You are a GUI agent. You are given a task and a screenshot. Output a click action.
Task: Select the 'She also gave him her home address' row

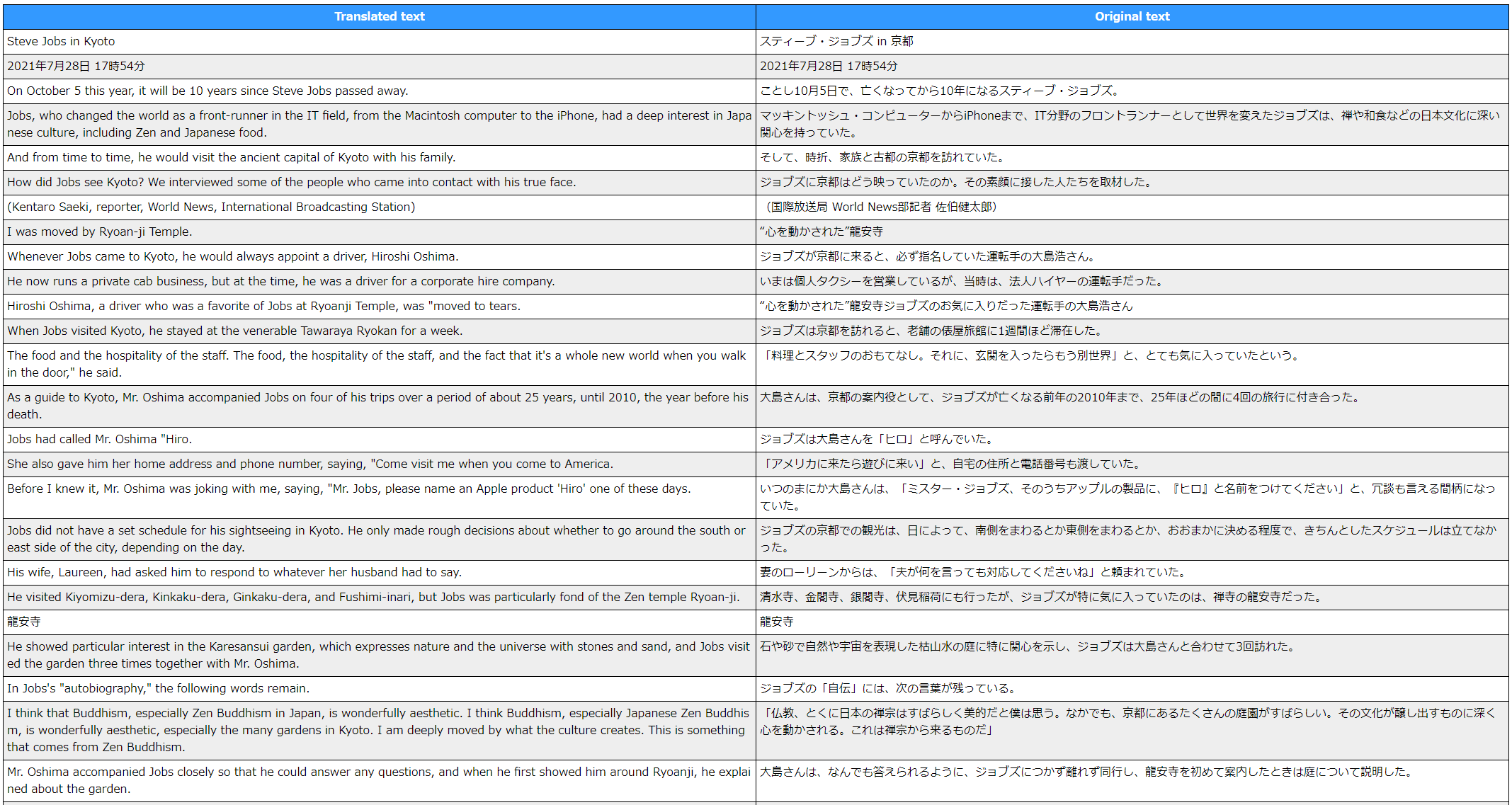tap(310, 464)
